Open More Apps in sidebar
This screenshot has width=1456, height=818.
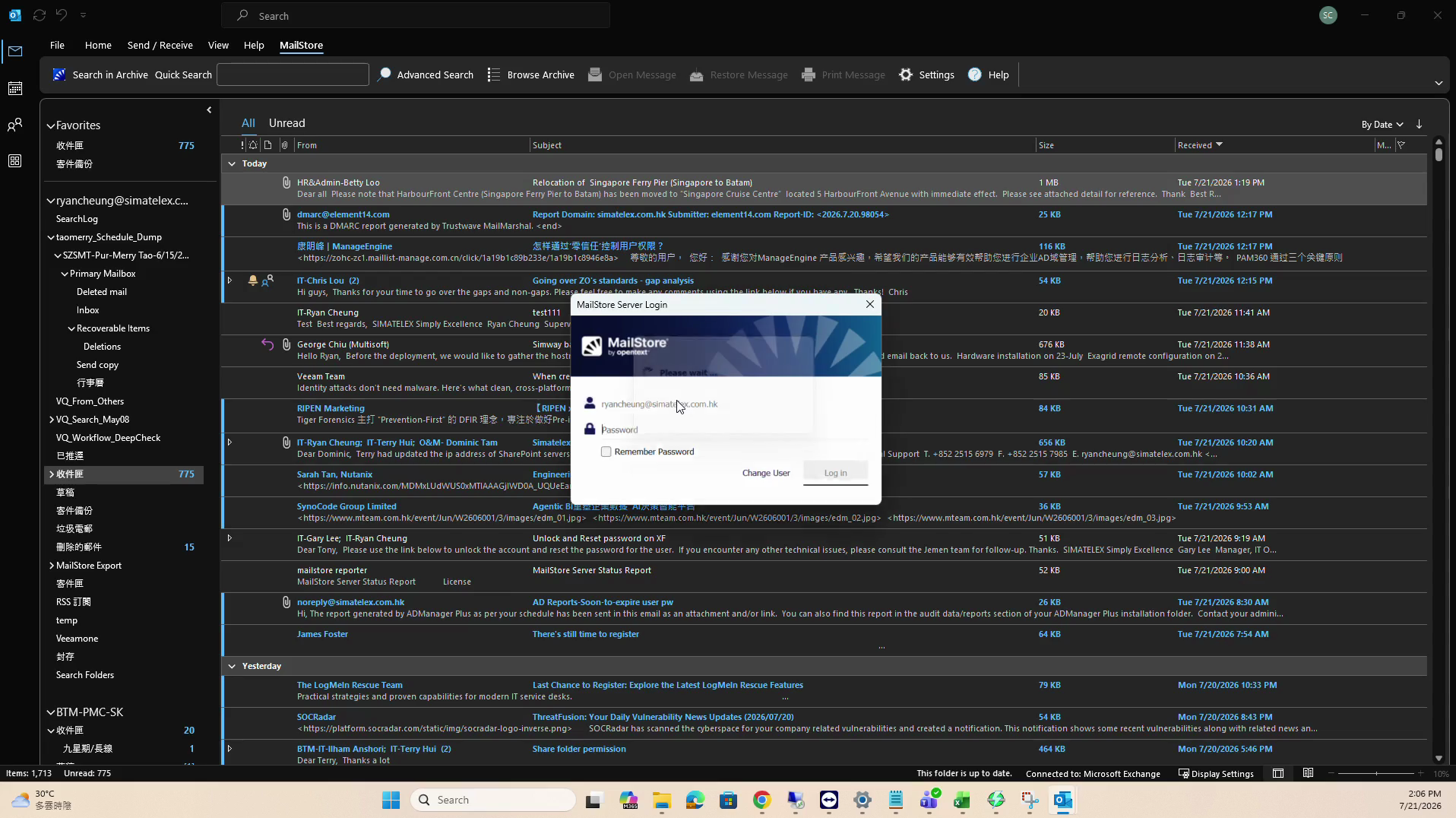pos(15,161)
